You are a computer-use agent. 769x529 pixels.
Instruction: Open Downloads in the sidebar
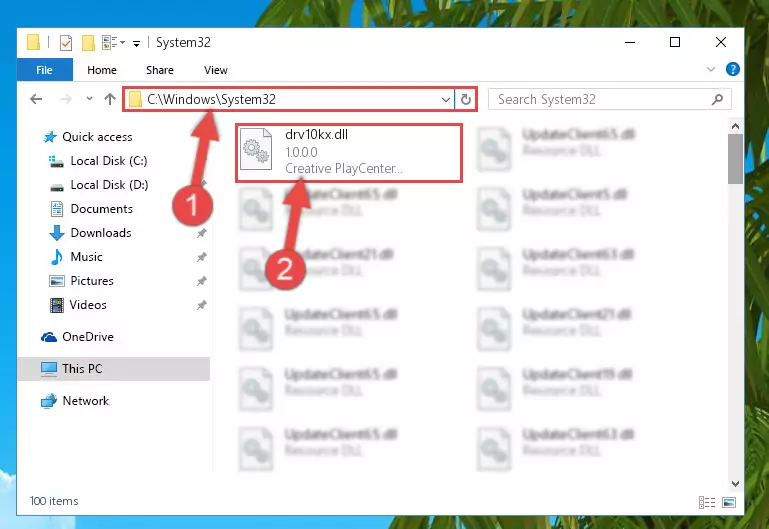pos(101,233)
